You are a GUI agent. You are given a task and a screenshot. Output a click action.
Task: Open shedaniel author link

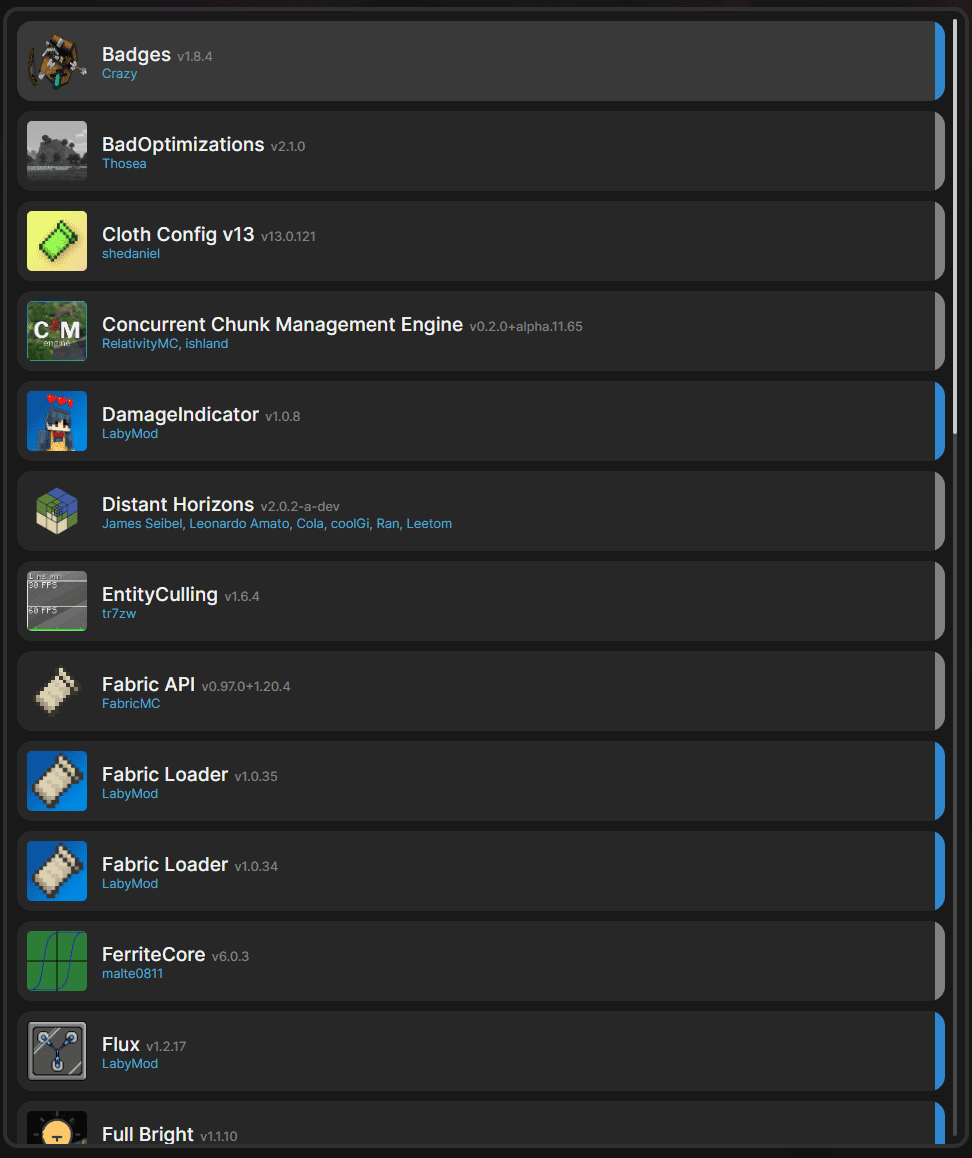(131, 254)
